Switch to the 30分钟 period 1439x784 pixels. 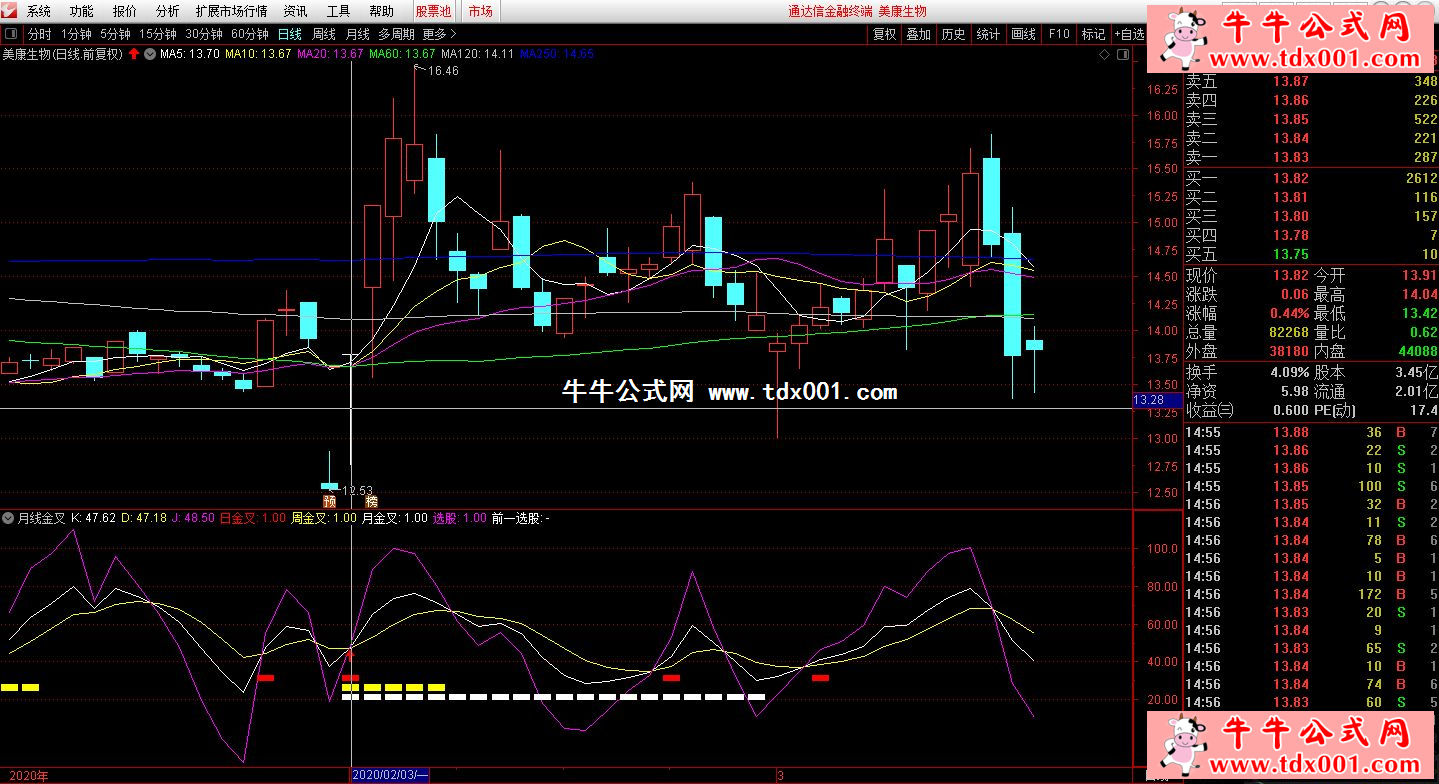(x=204, y=34)
